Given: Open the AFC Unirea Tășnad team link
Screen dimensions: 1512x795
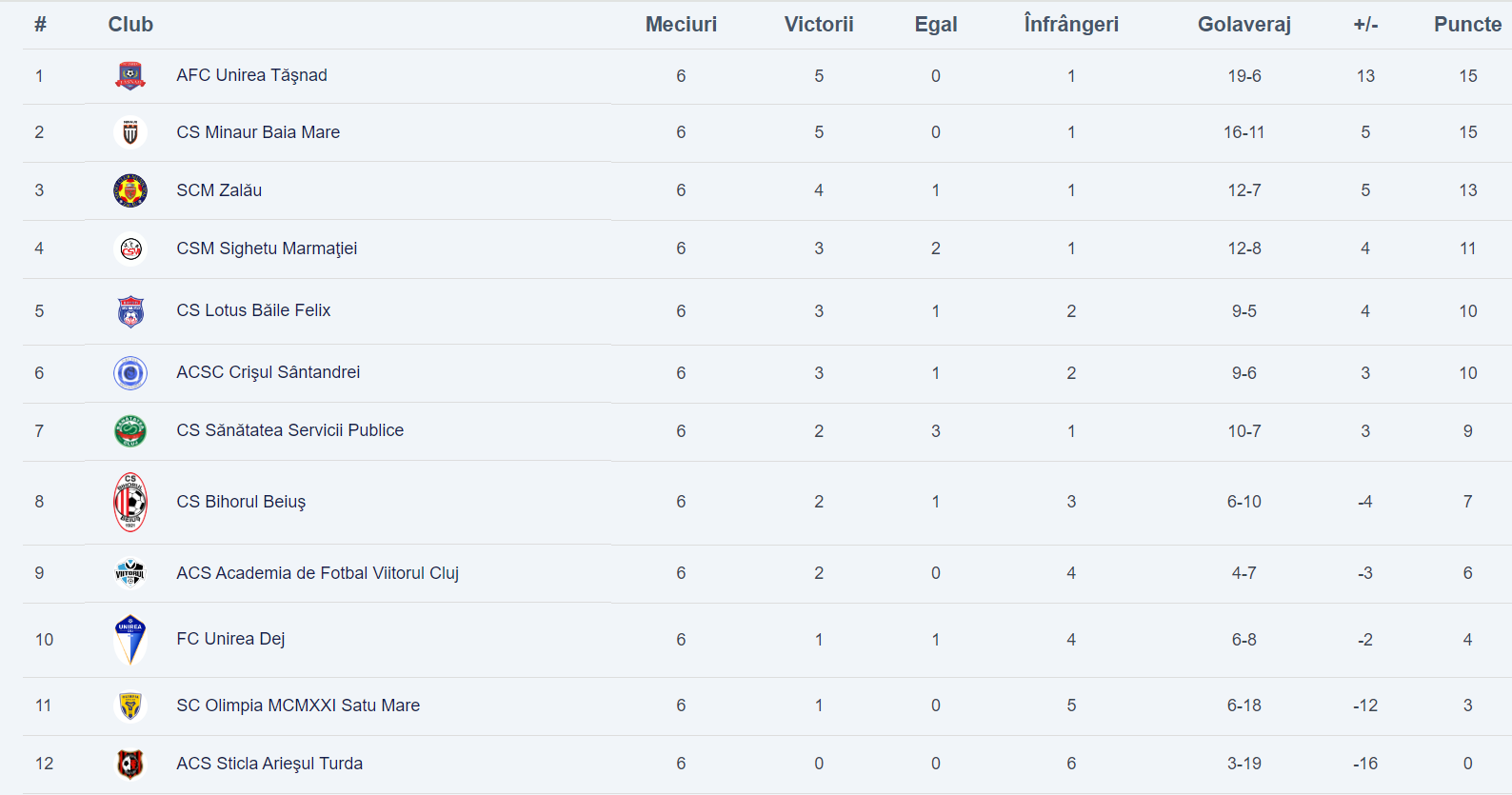Looking at the screenshot, I should click(251, 75).
